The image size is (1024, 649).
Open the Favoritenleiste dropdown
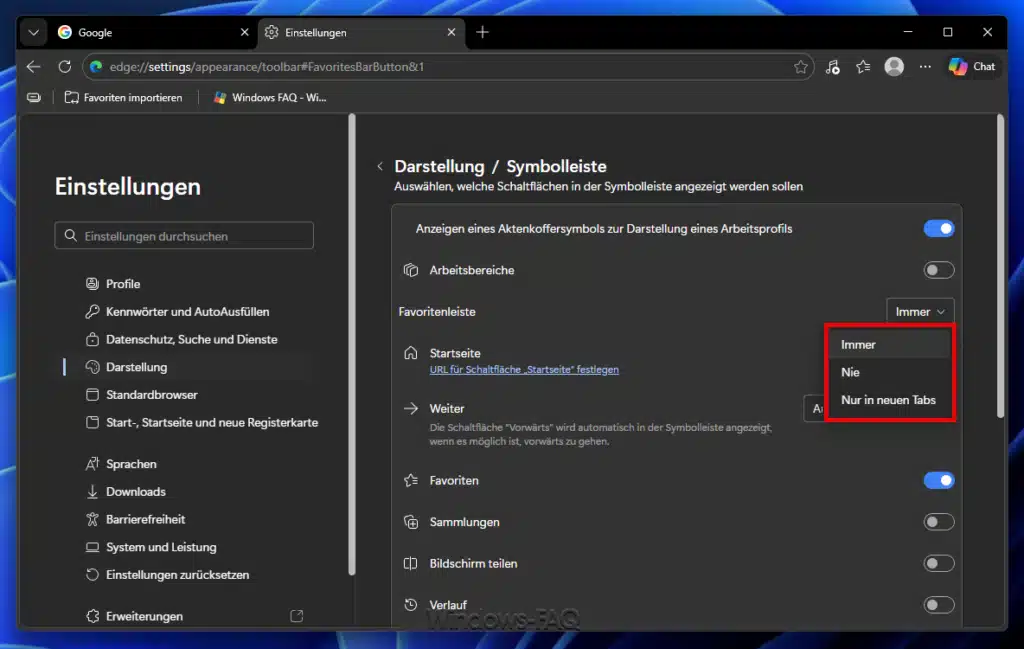point(919,311)
